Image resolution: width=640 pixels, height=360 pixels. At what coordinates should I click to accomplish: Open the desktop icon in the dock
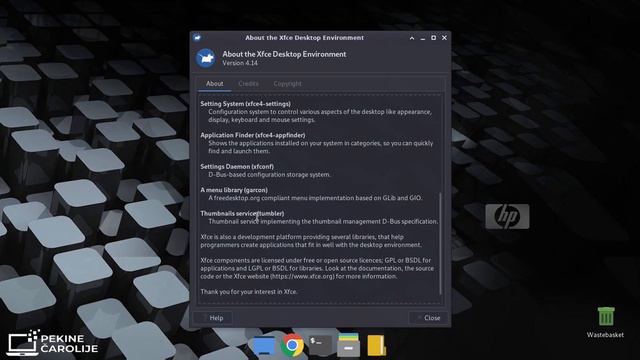[x=263, y=345]
